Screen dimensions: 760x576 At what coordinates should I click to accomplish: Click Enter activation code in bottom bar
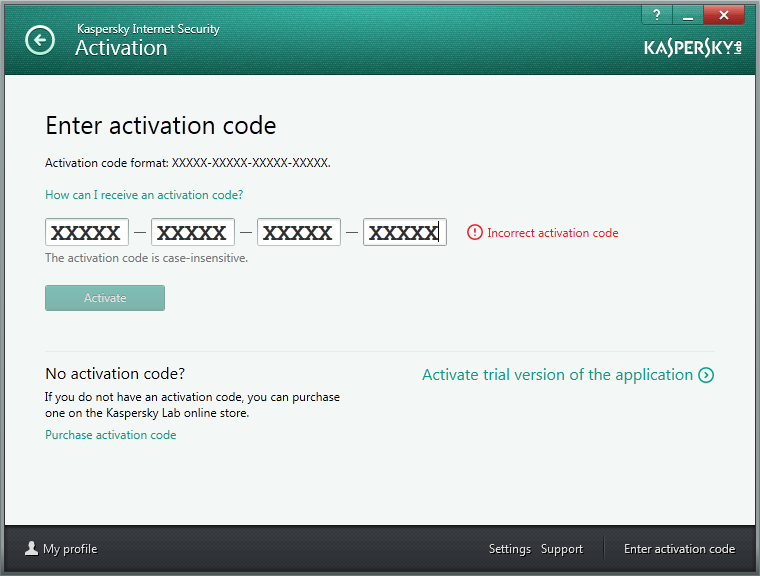coord(680,549)
